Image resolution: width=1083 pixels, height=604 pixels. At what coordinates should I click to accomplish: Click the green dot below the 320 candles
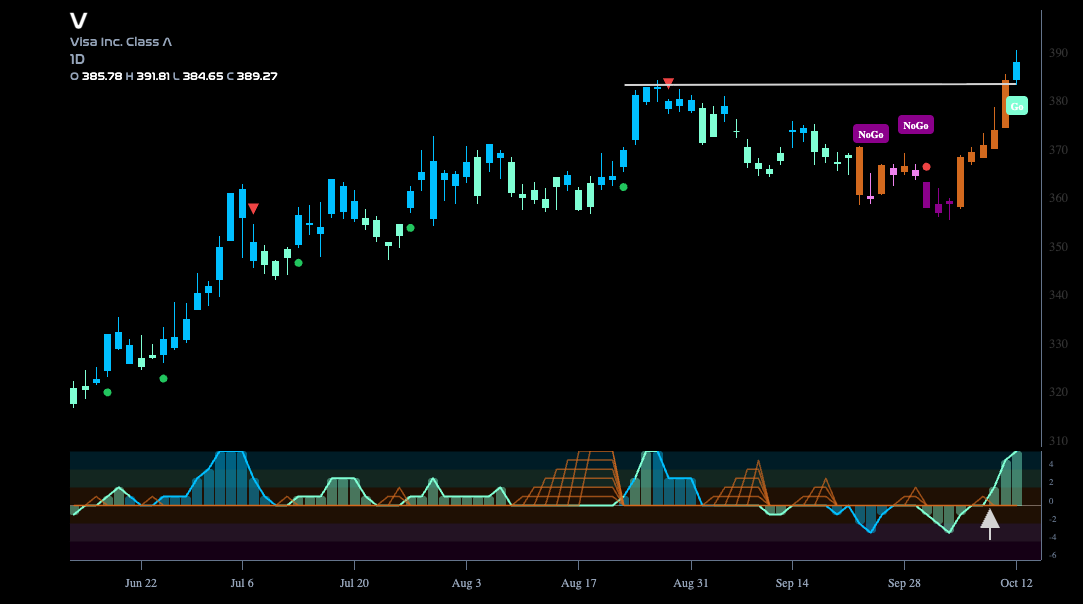(x=107, y=393)
